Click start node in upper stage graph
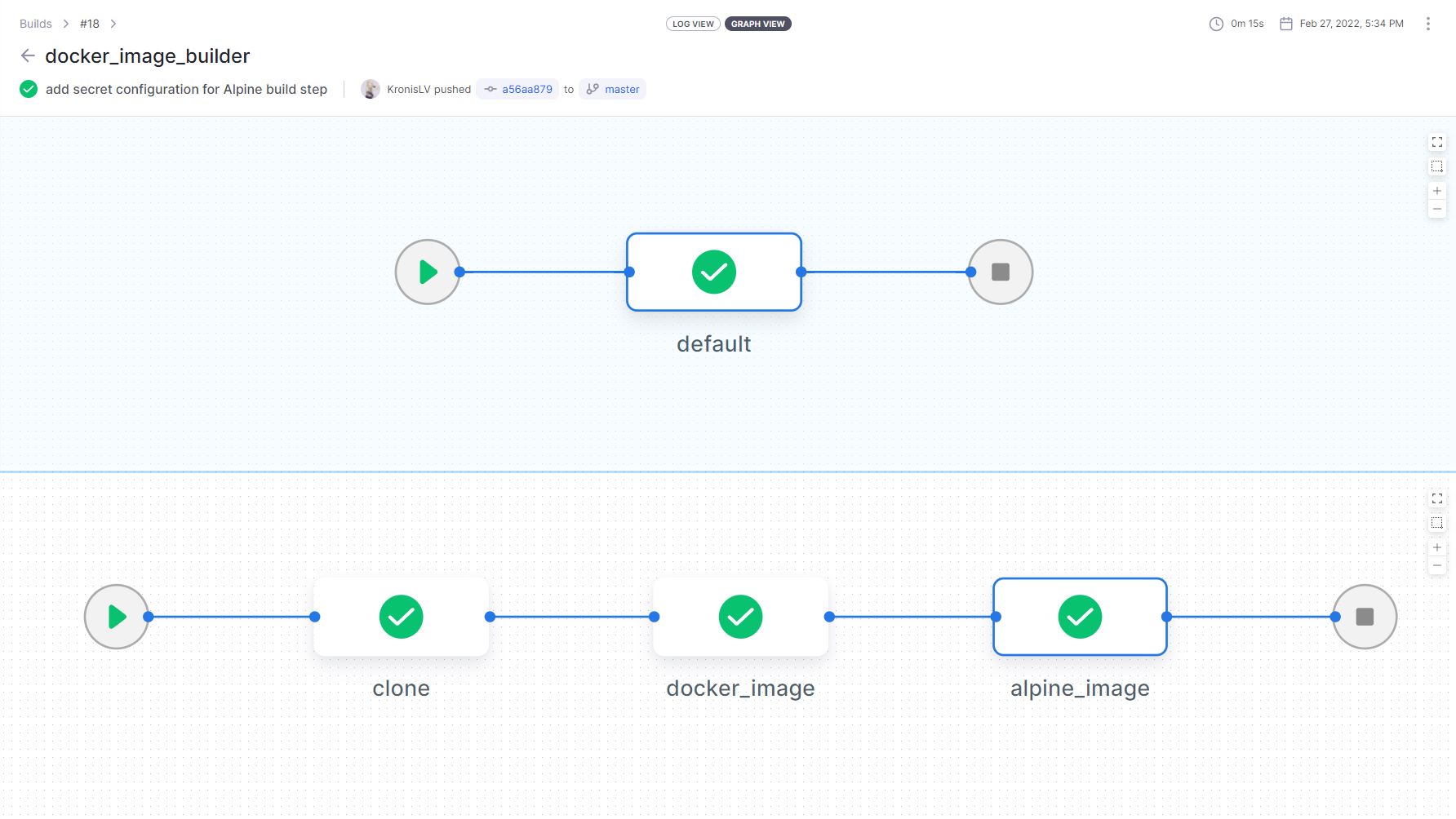 tap(428, 272)
